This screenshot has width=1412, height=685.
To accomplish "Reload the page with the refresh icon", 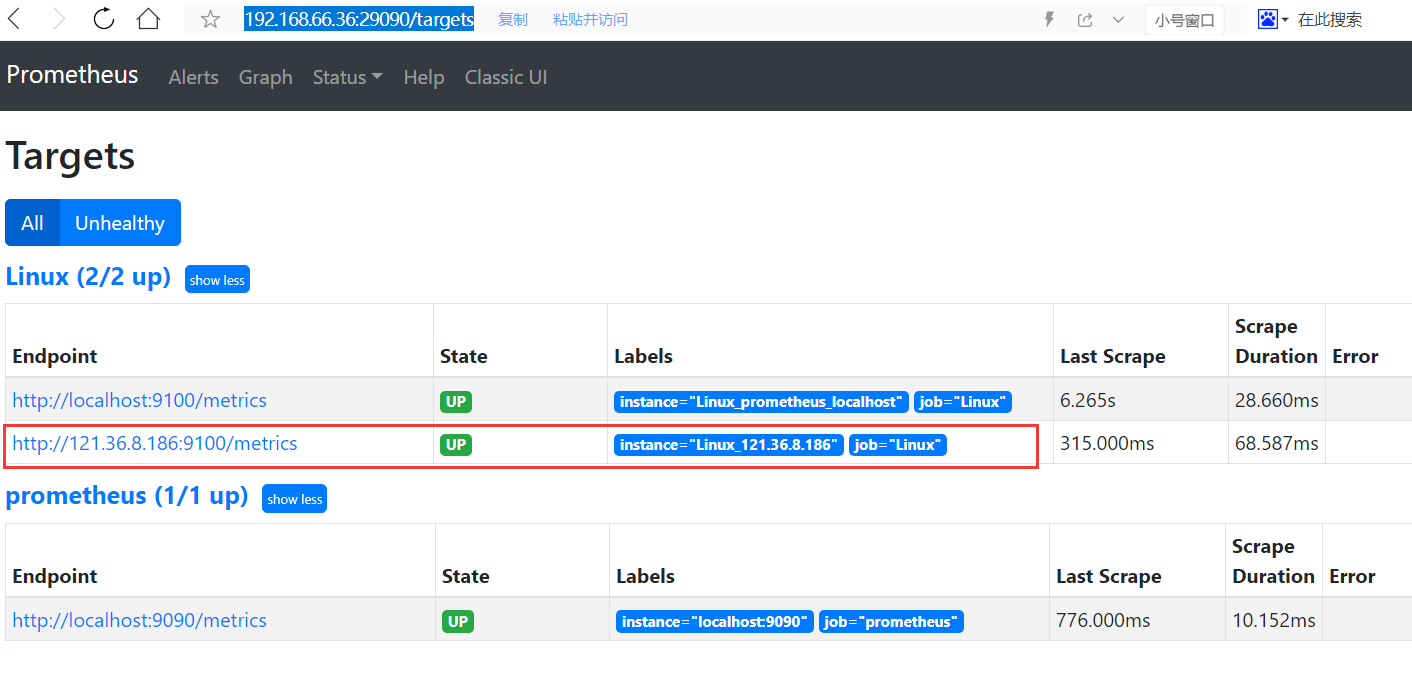I will 104,19.
